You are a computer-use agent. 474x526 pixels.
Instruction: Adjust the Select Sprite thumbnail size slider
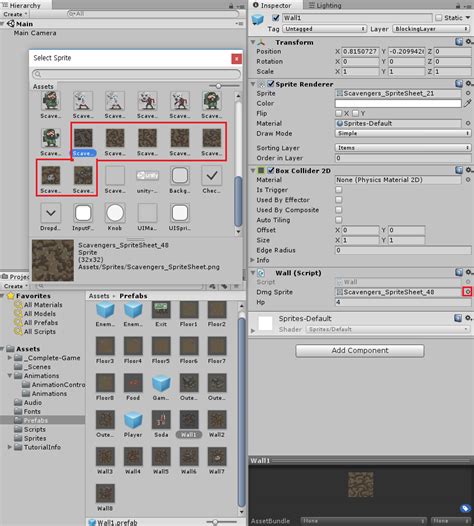point(218,86)
